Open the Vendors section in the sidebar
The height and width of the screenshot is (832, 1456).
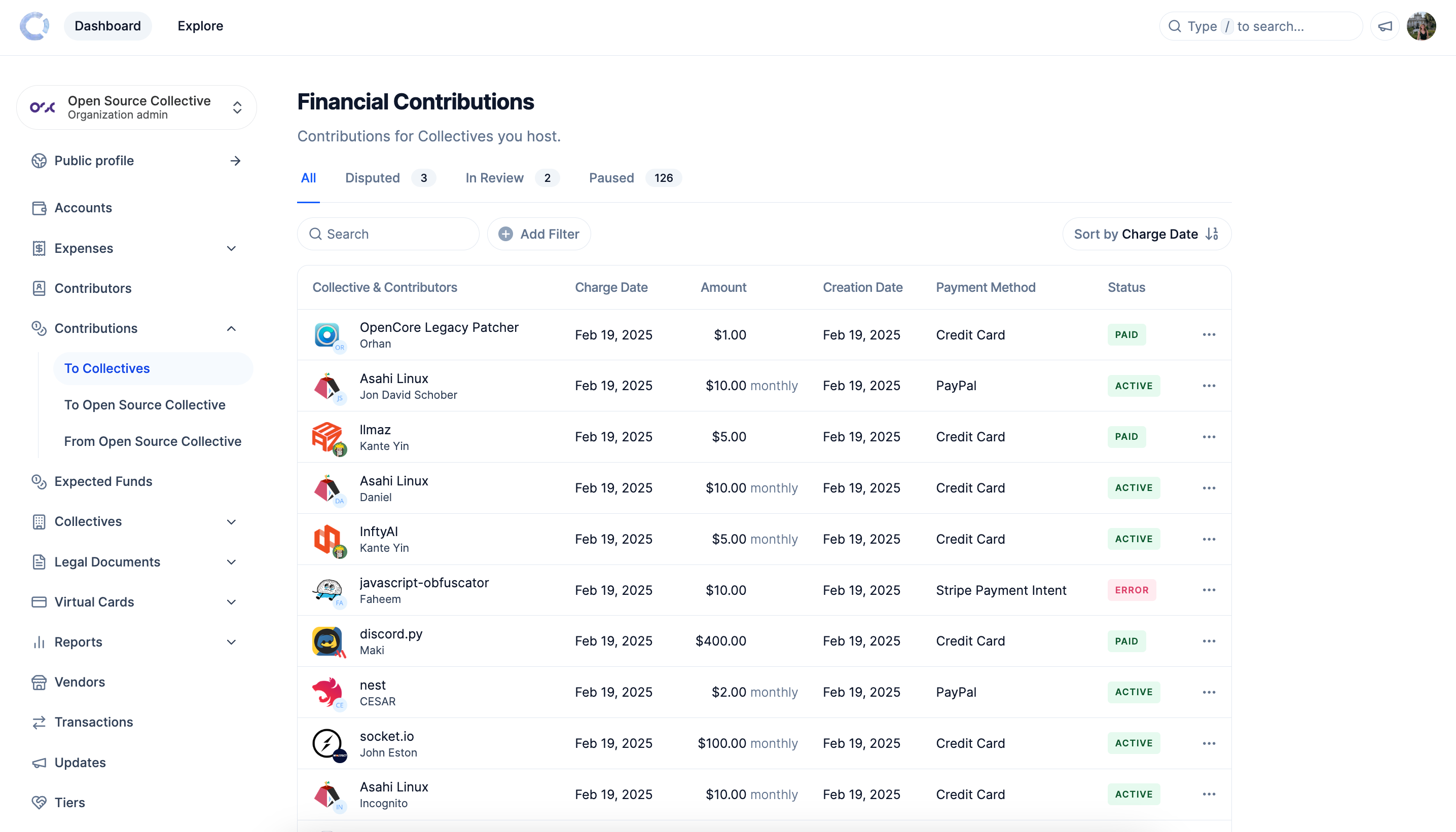pyautogui.click(x=80, y=683)
